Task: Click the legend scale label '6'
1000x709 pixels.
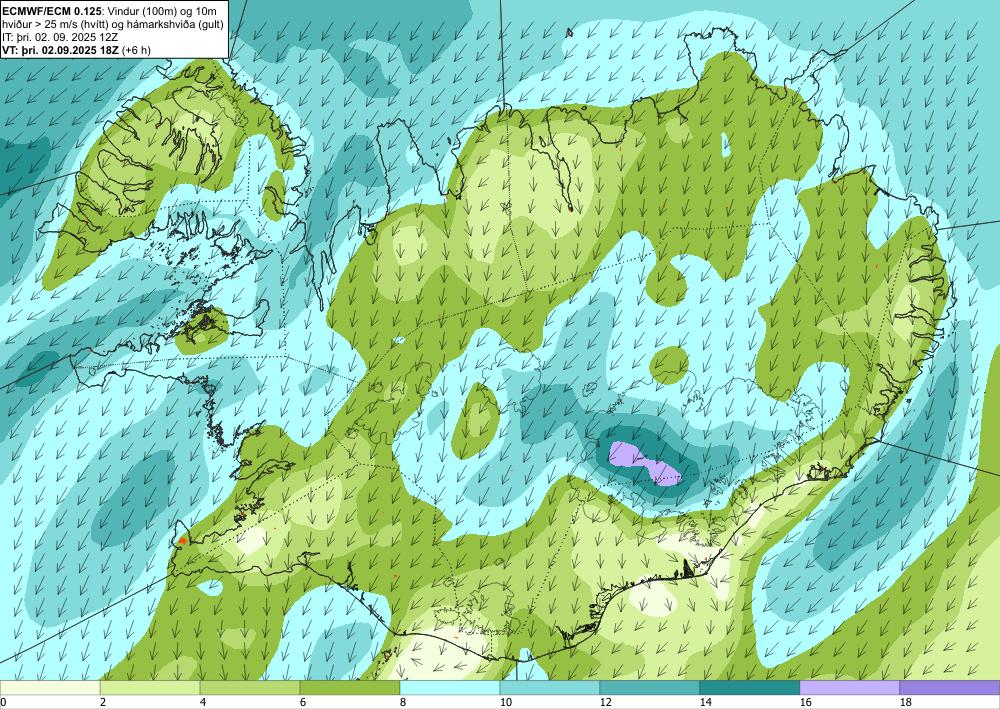Action: click(x=303, y=702)
